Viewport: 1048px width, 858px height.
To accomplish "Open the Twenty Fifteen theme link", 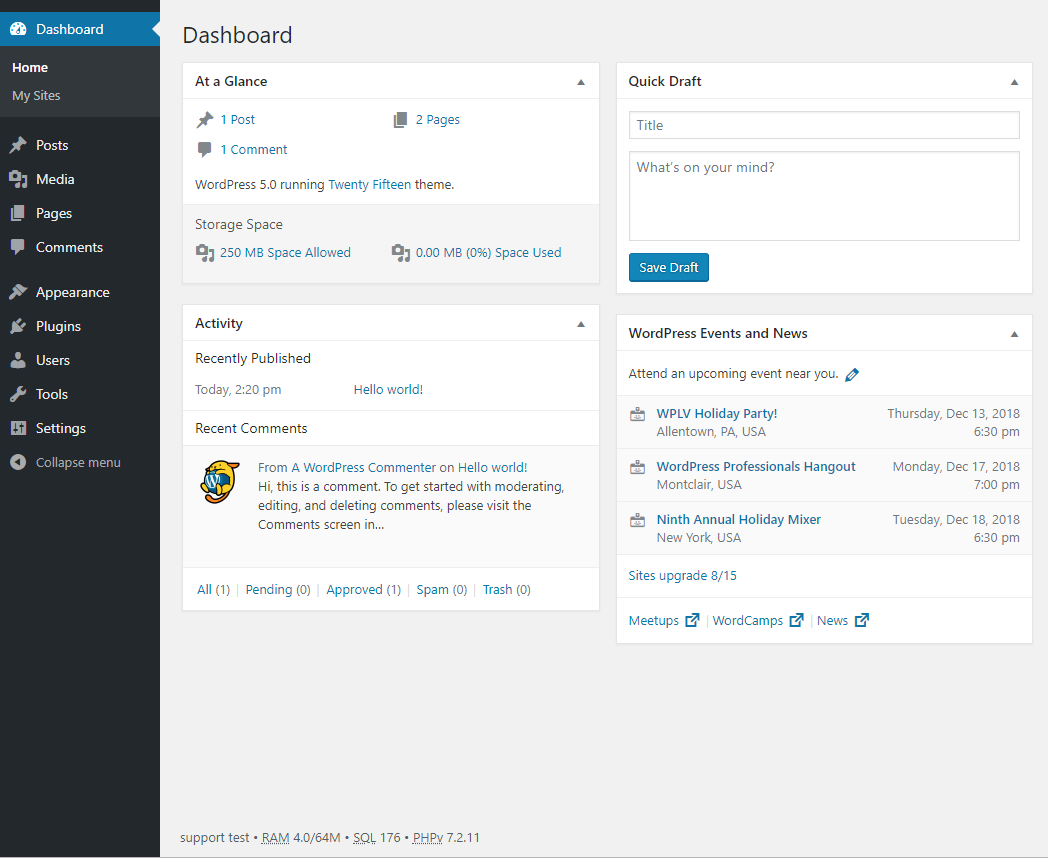I will (370, 184).
